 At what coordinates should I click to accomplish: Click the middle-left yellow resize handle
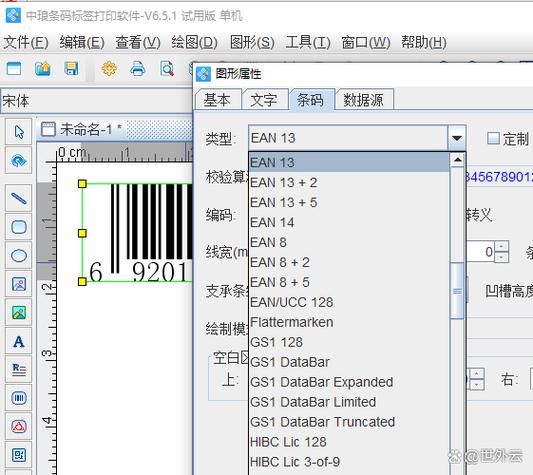[82, 233]
